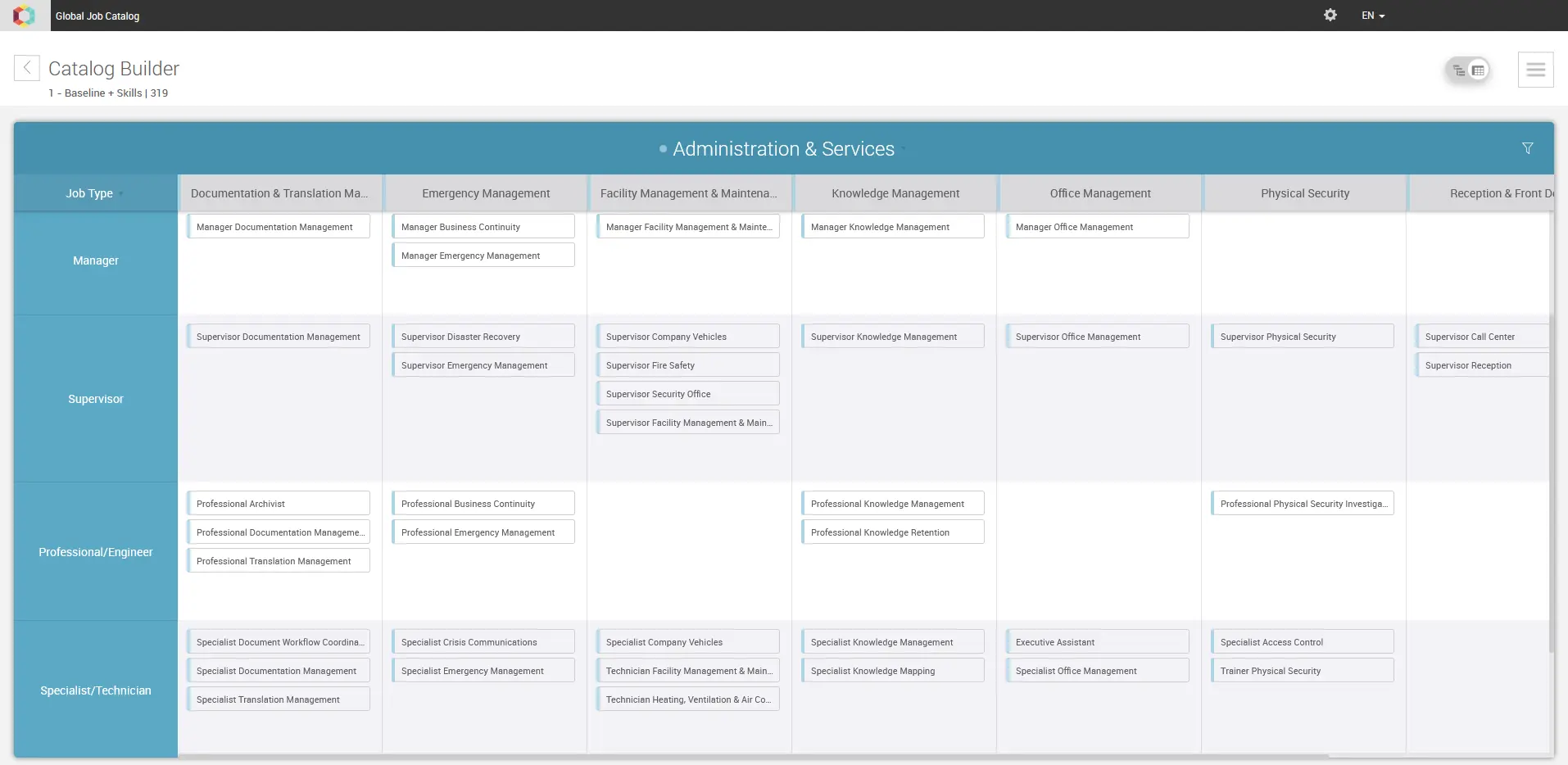Select the tree view icon in the view switcher
Screen dimensions: 1568x765
pyautogui.click(x=1458, y=70)
